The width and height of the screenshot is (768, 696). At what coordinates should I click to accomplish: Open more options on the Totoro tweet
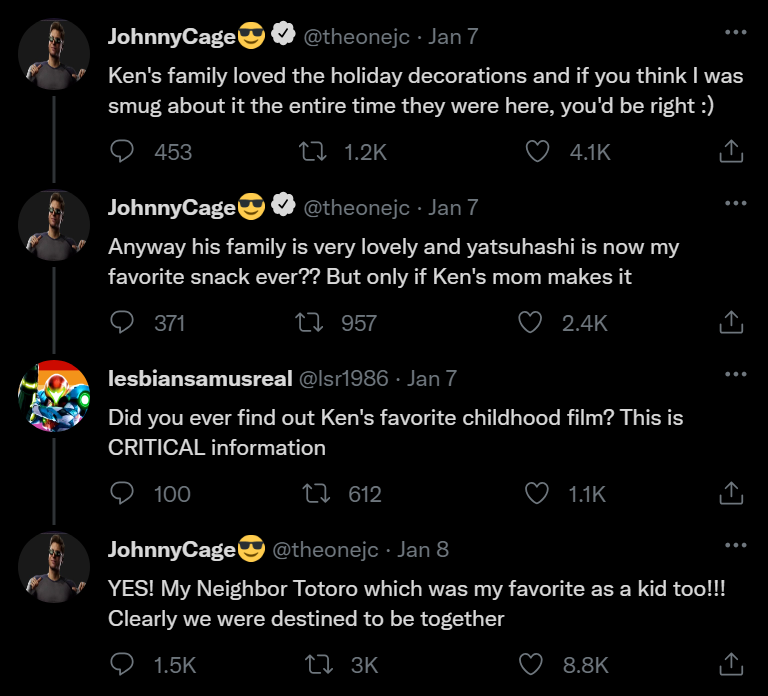(x=735, y=546)
